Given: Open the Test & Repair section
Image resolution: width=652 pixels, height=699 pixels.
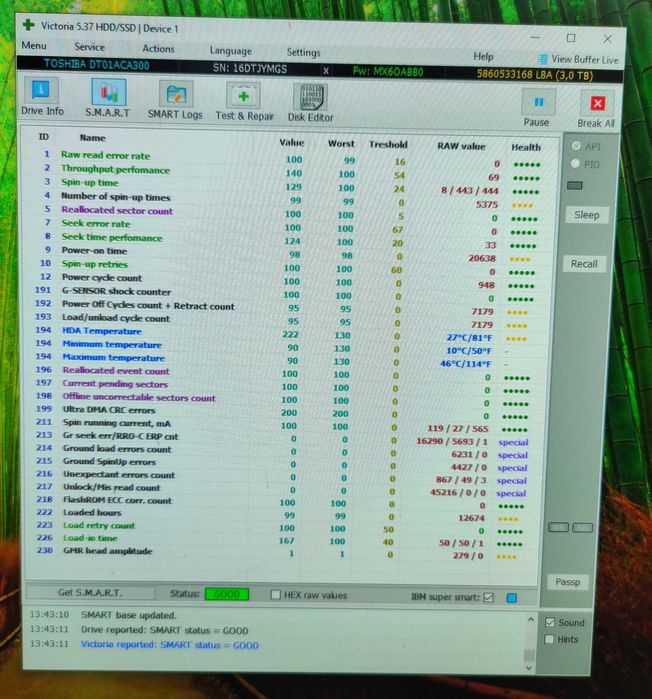Looking at the screenshot, I should pos(244,102).
